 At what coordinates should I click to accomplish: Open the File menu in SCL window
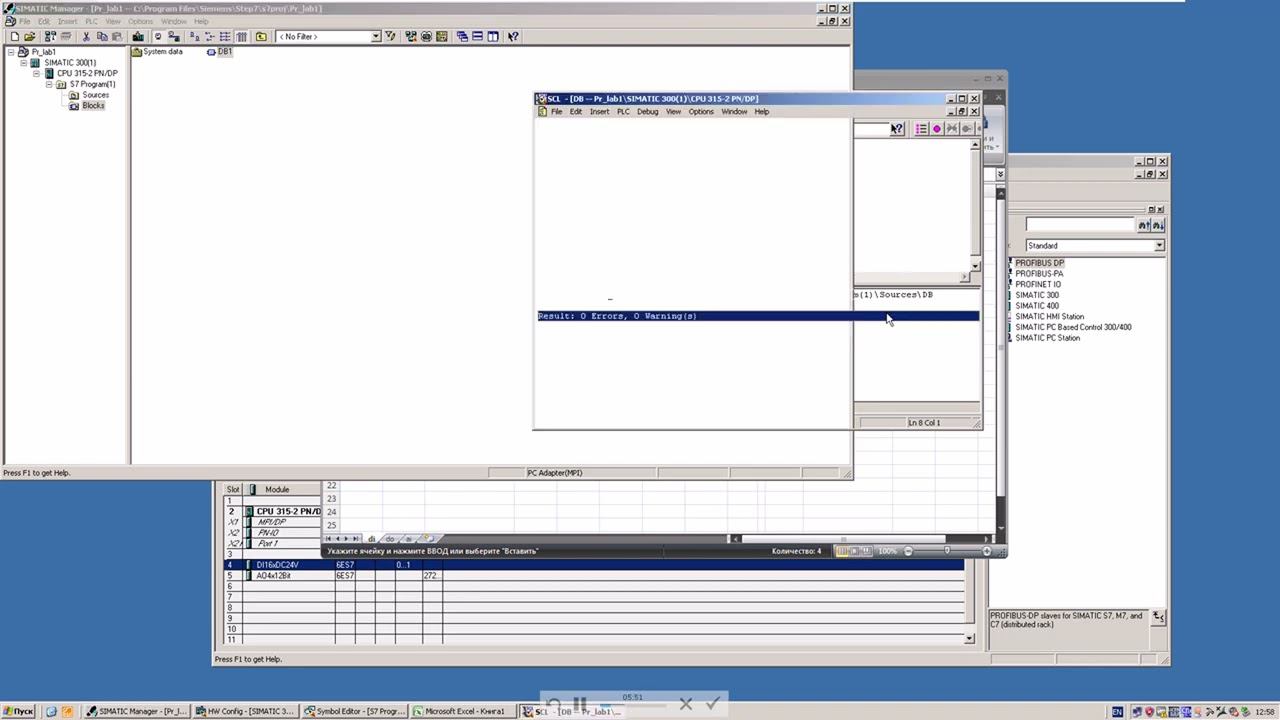tap(557, 112)
